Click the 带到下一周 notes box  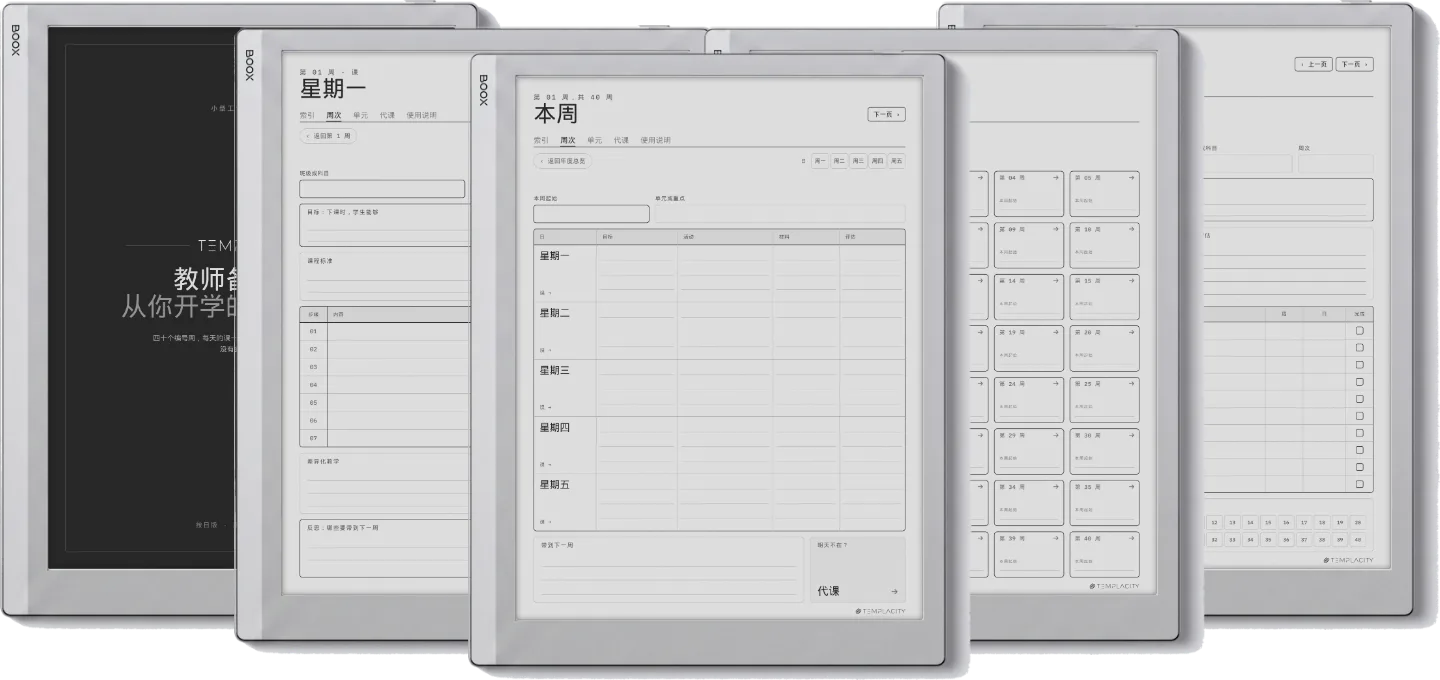668,570
